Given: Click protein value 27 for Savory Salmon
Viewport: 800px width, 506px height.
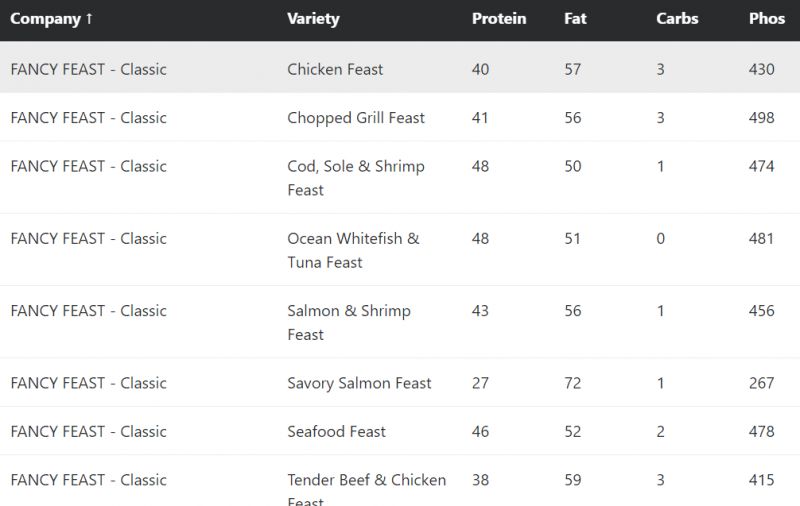Looking at the screenshot, I should 481,383.
